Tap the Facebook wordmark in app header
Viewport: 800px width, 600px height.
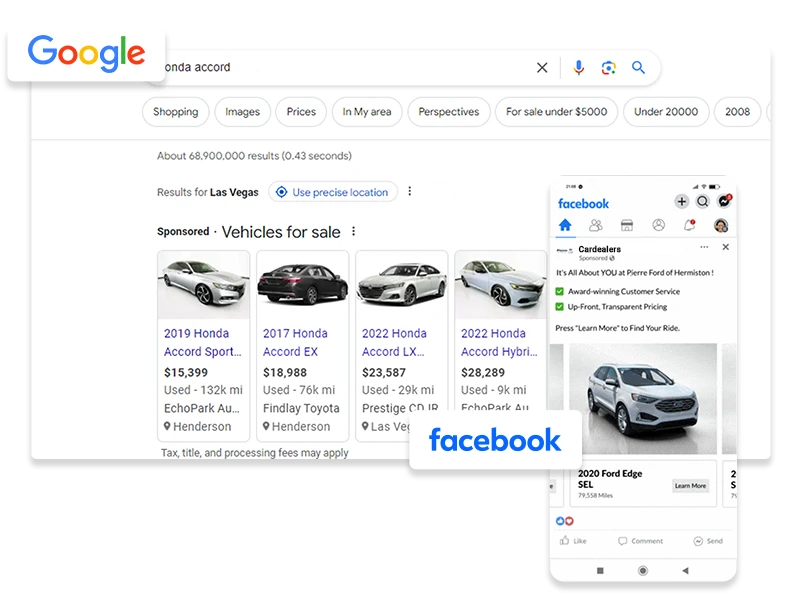coord(583,204)
